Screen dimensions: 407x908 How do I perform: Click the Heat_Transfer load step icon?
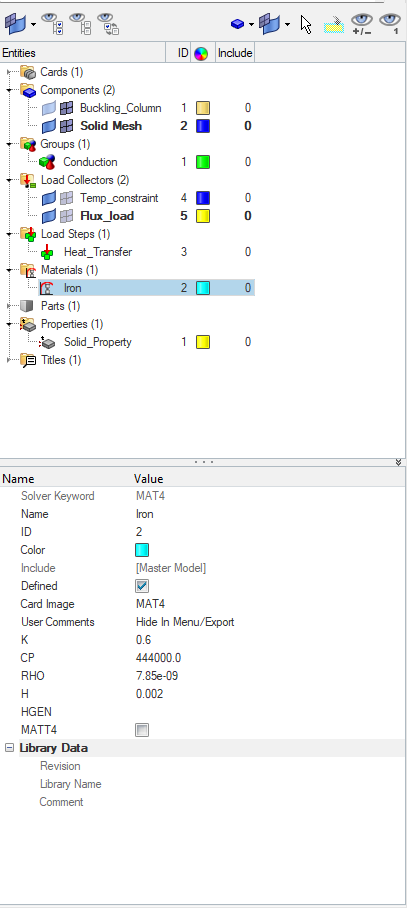tap(47, 252)
